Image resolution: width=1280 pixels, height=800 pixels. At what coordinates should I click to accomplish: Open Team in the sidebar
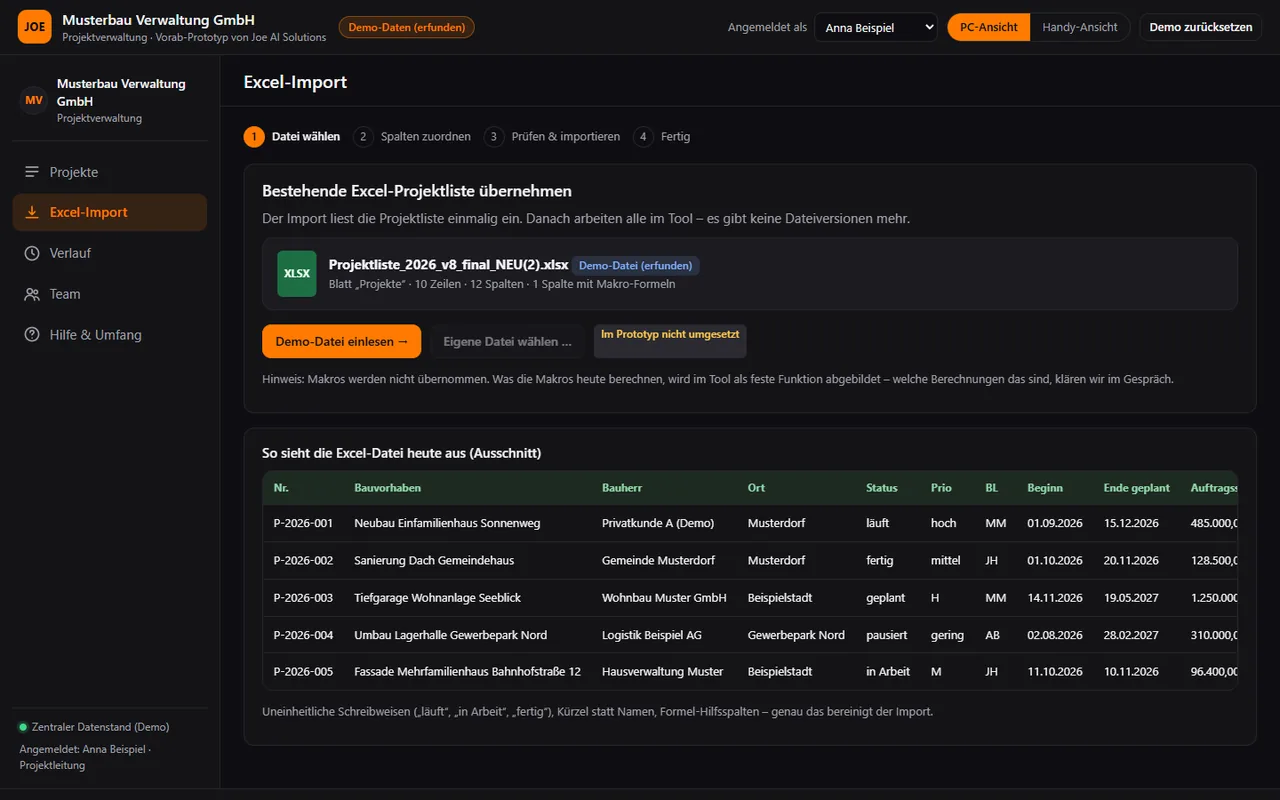(110, 294)
